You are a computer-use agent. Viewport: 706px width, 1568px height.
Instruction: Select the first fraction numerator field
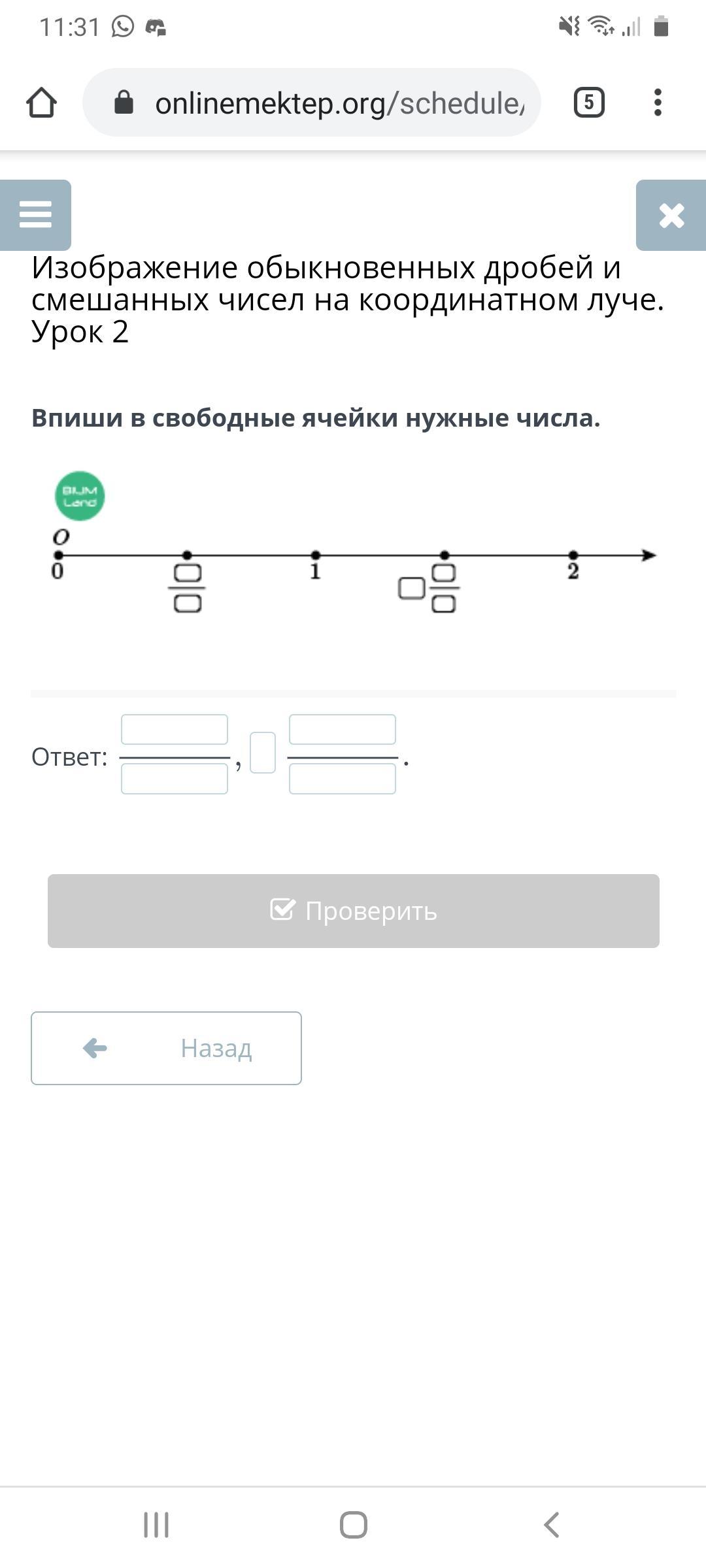(175, 730)
